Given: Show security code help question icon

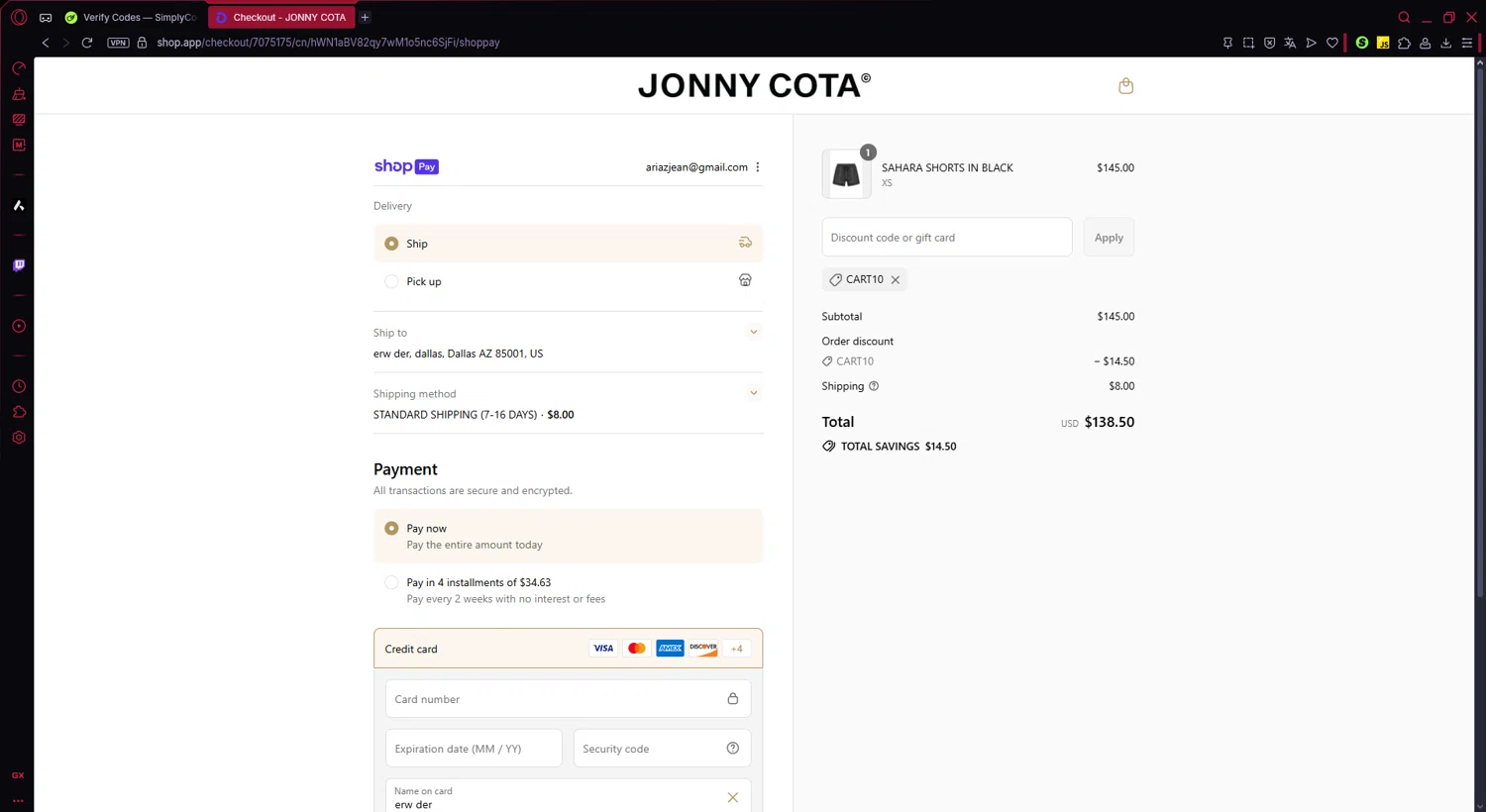Looking at the screenshot, I should 733,749.
